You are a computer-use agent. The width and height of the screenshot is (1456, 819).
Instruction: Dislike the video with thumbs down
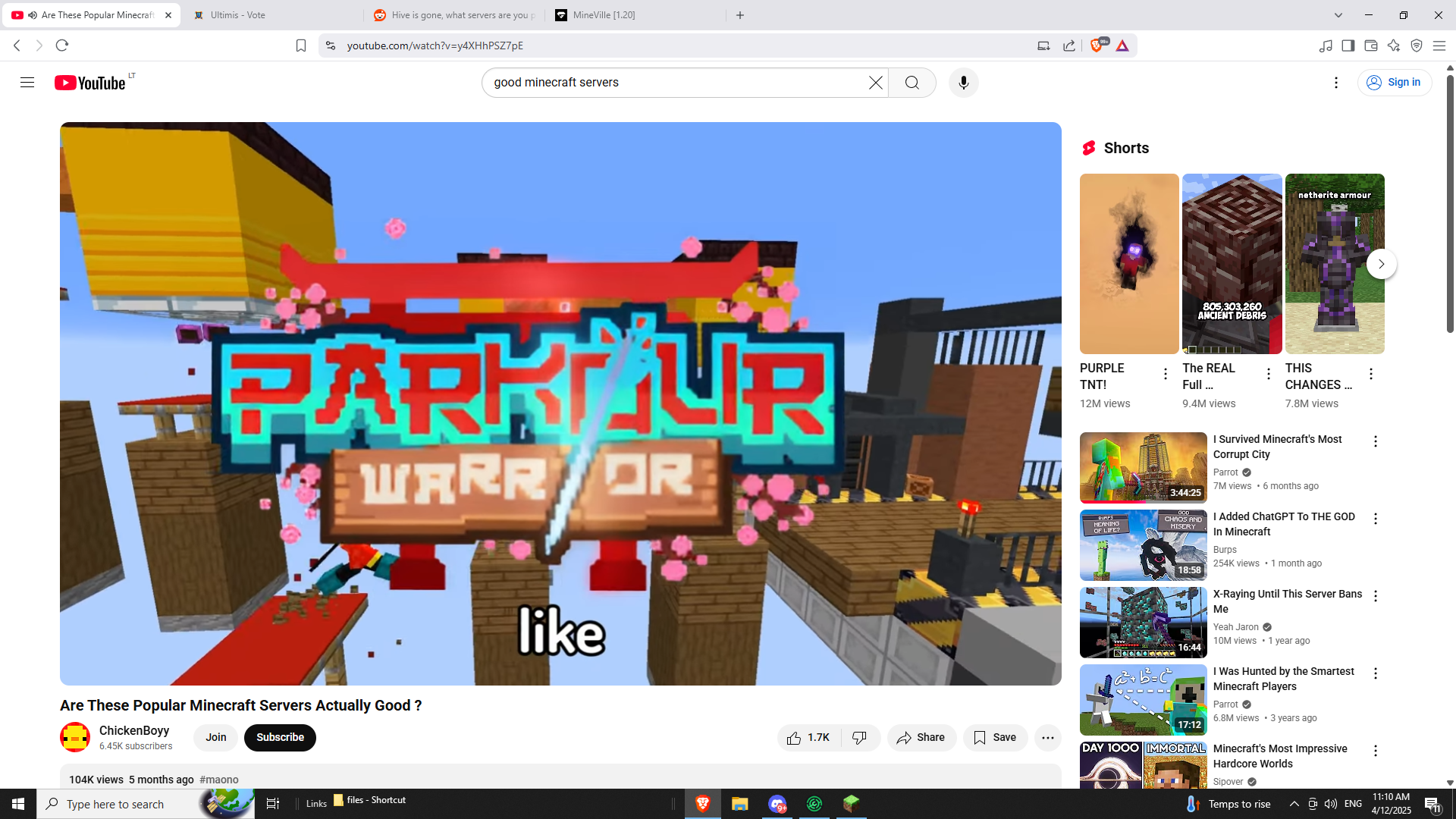[859, 737]
